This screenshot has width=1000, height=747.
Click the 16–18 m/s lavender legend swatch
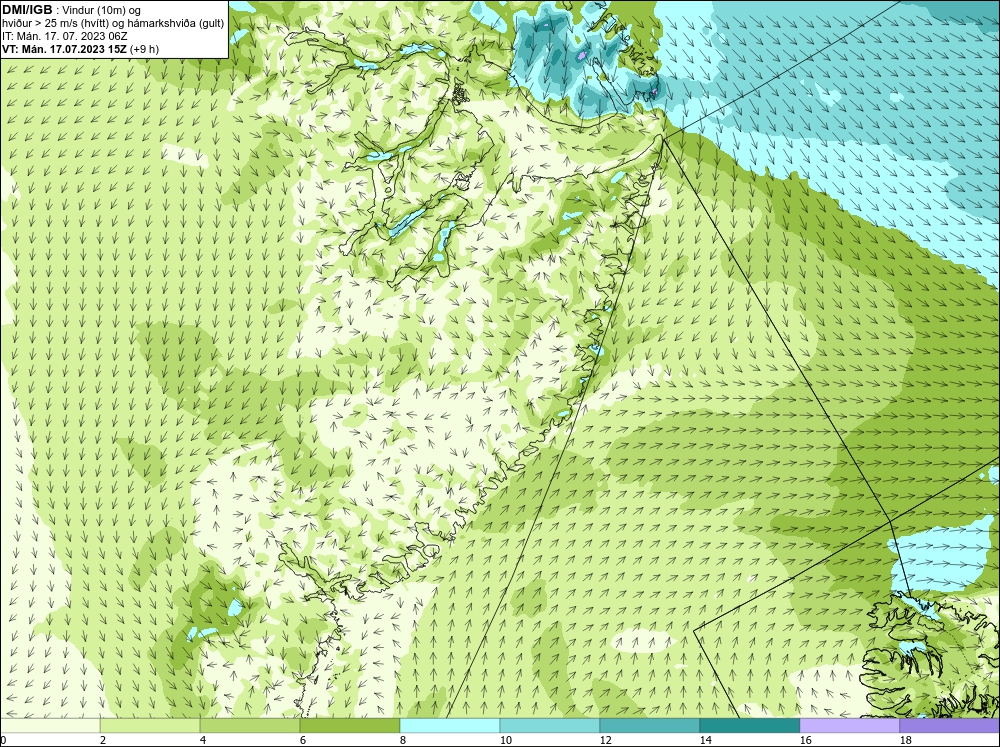point(850,725)
